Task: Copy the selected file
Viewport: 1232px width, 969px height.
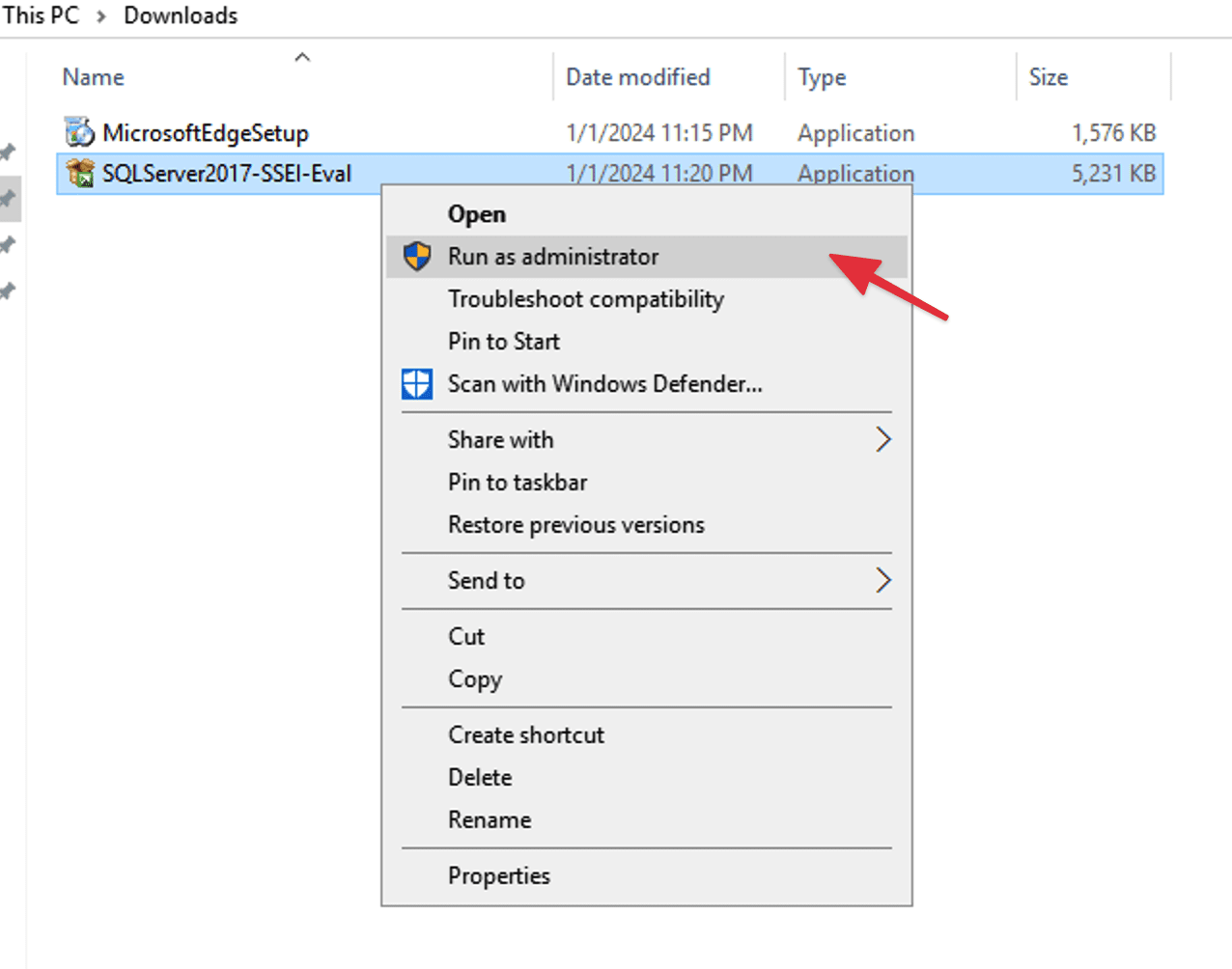Action: coord(474,679)
